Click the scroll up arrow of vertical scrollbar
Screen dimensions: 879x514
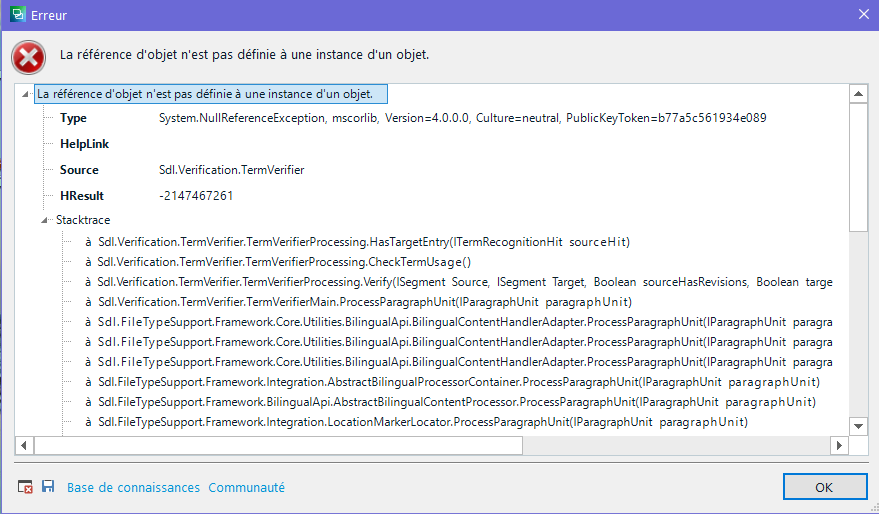[858, 94]
